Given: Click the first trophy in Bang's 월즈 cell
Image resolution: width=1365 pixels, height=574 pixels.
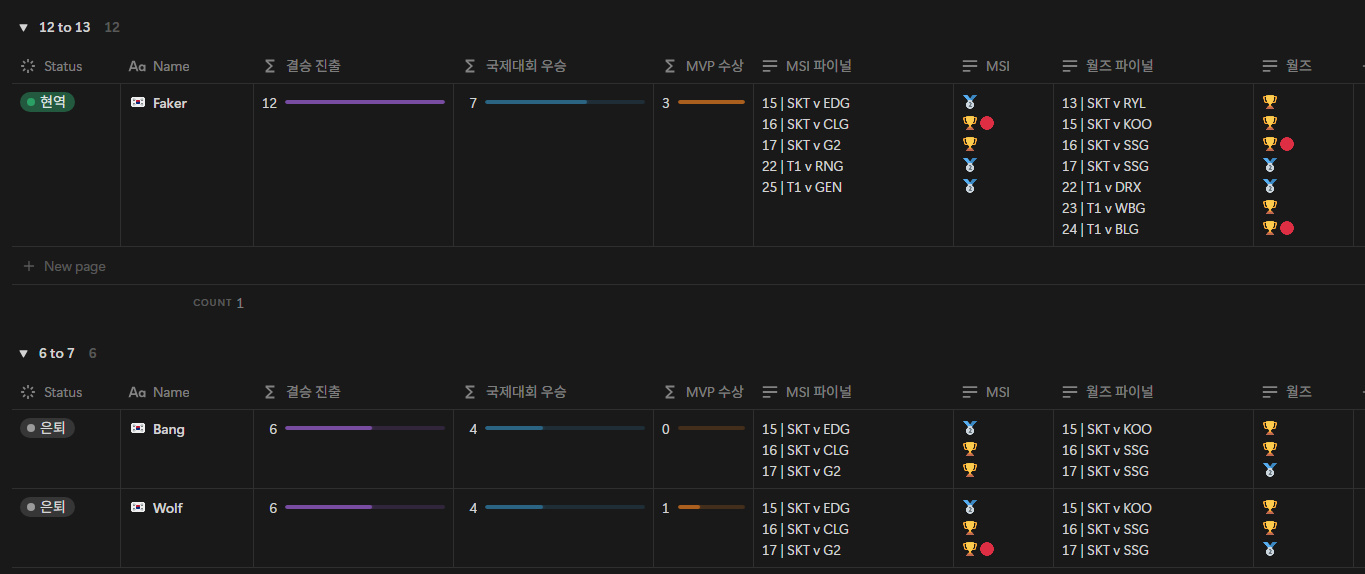Looking at the screenshot, I should [x=1270, y=428].
